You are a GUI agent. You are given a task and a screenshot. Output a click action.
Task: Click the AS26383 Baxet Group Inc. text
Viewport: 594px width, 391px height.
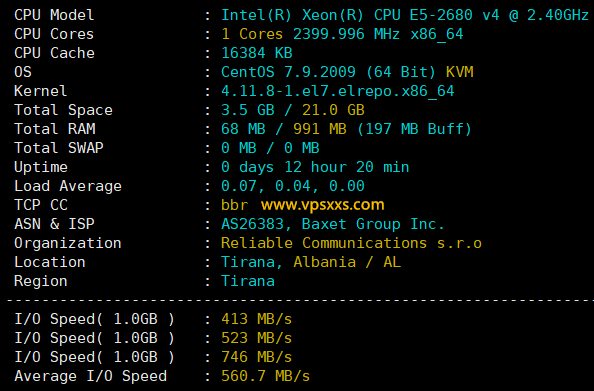tap(332, 224)
